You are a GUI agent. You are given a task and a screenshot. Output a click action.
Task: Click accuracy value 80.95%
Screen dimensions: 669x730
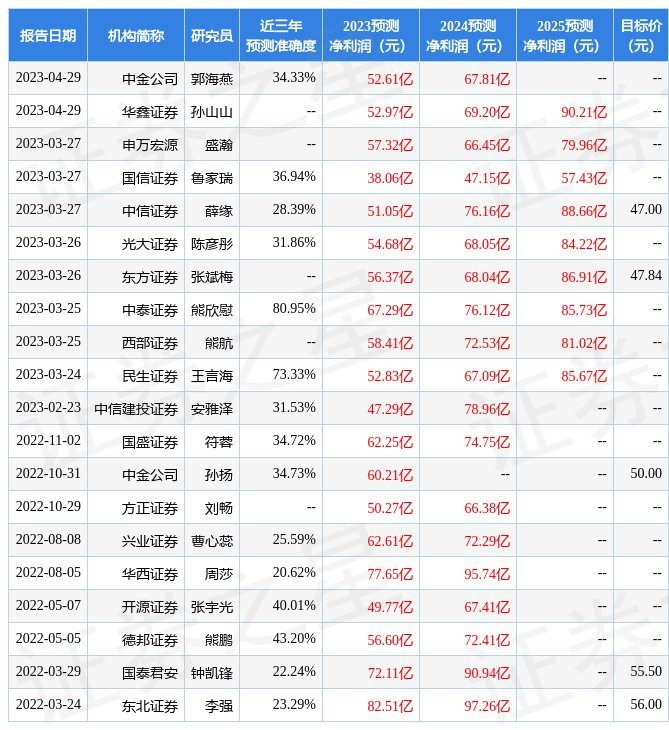coord(294,309)
